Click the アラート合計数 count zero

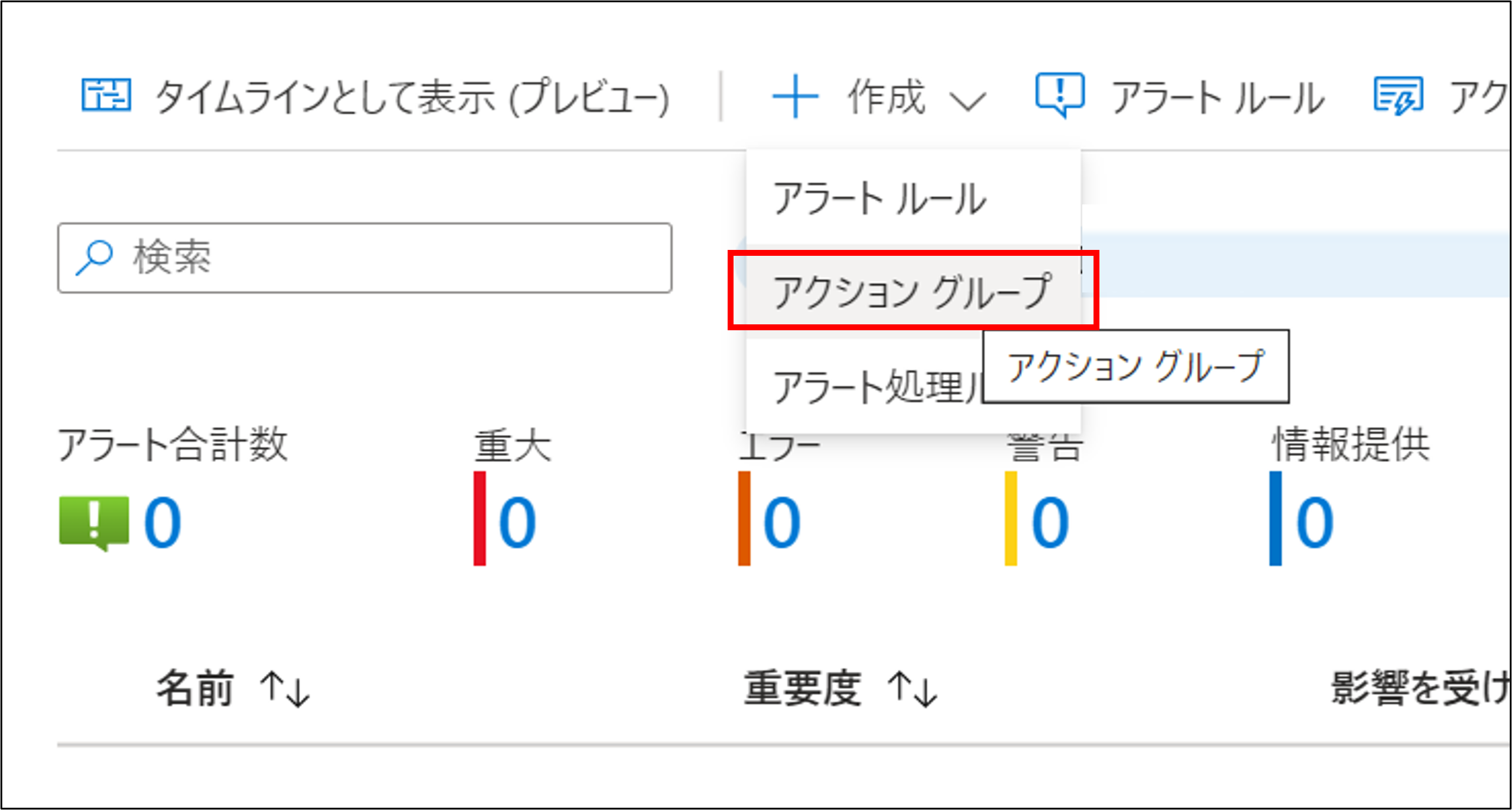pyautogui.click(x=163, y=522)
